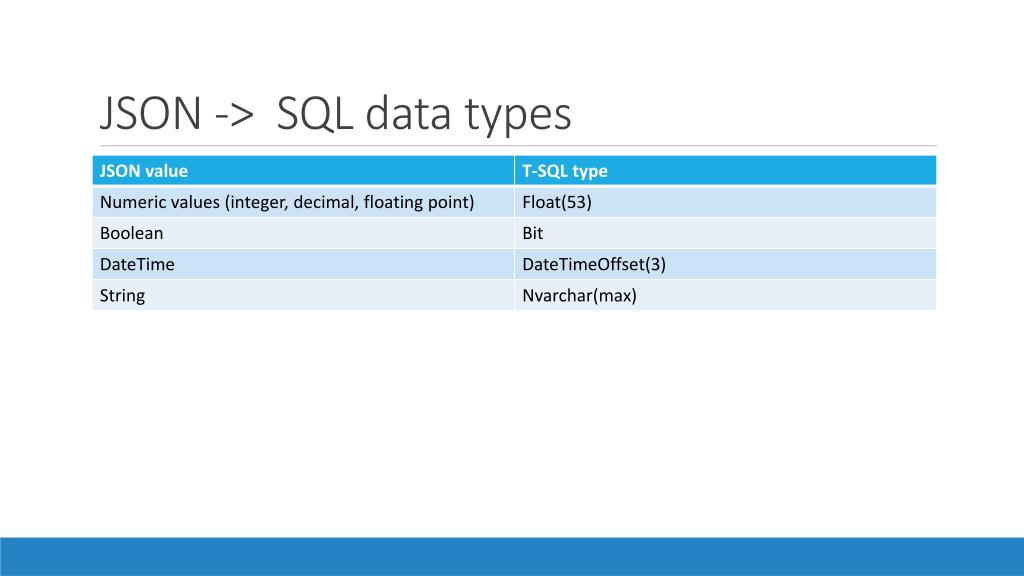Image resolution: width=1024 pixels, height=576 pixels.
Task: Click the 'String' table cell
Action: point(123,295)
